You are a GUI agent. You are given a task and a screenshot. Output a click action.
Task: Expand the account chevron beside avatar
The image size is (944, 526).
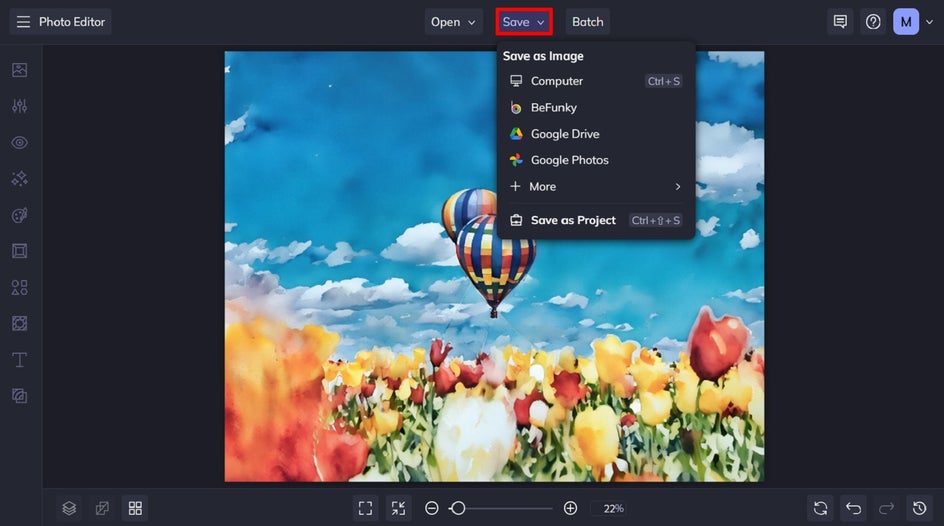pos(930,22)
